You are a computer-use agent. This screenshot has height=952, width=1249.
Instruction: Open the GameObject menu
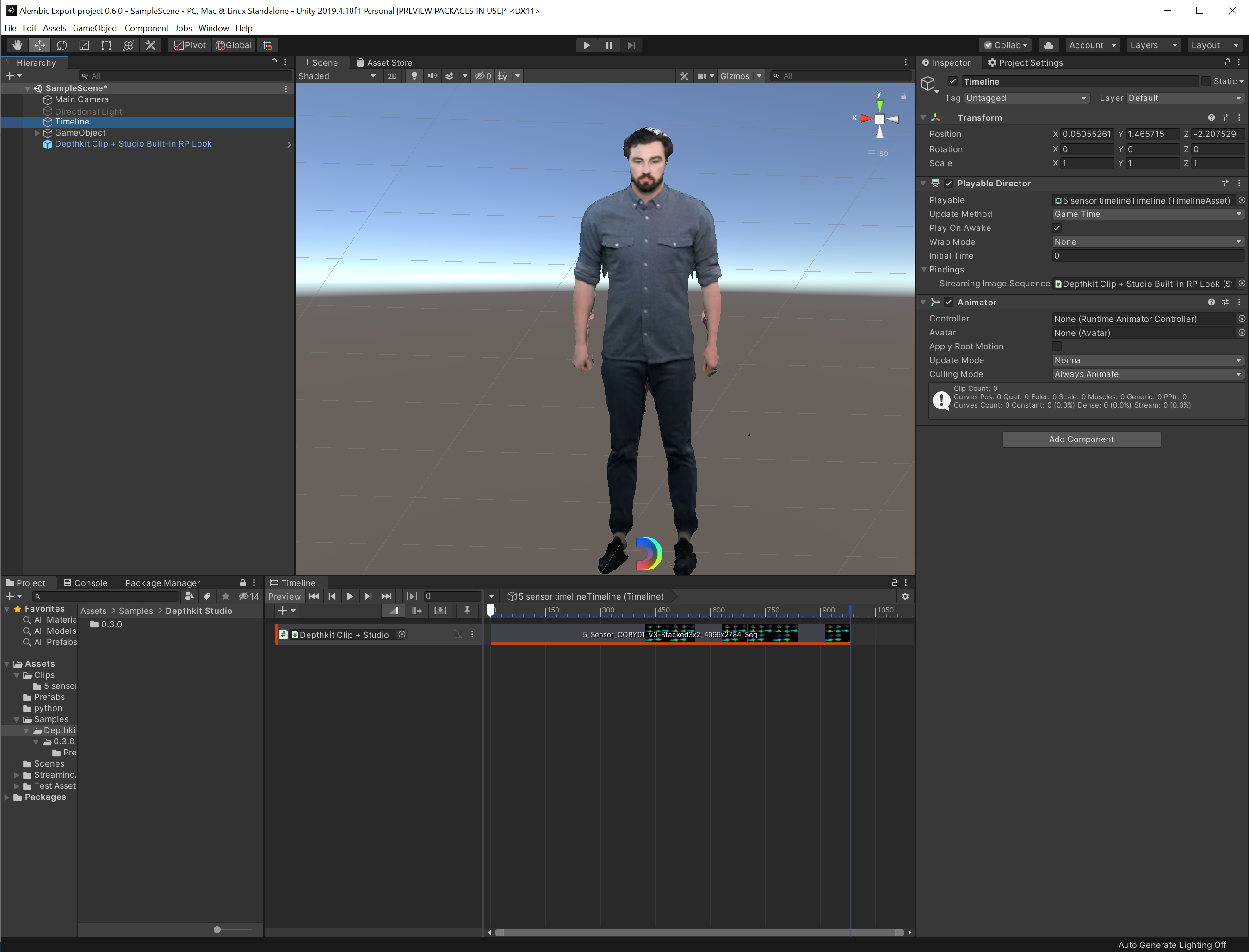tap(95, 28)
